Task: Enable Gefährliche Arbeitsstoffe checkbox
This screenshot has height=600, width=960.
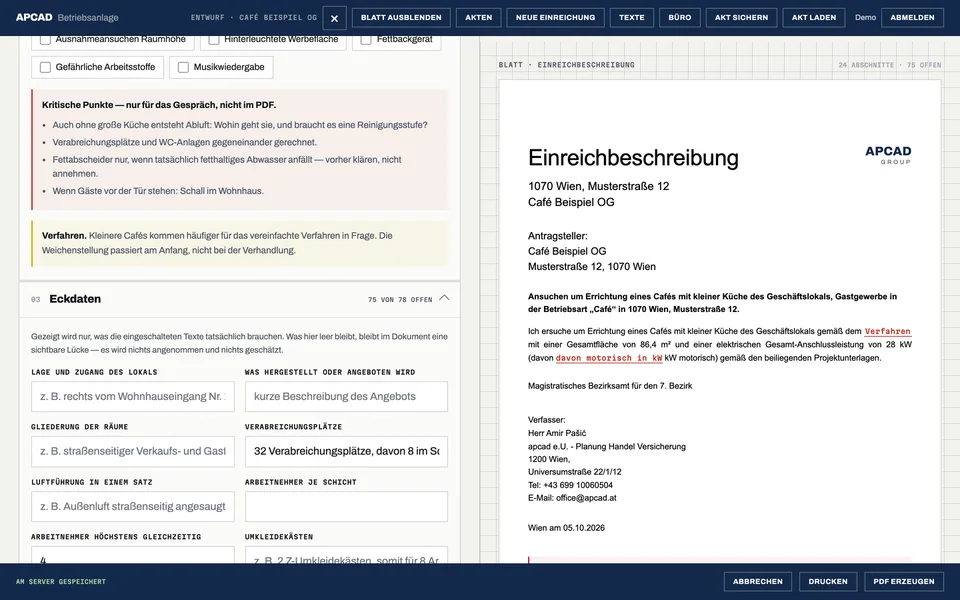Action: pyautogui.click(x=45, y=67)
